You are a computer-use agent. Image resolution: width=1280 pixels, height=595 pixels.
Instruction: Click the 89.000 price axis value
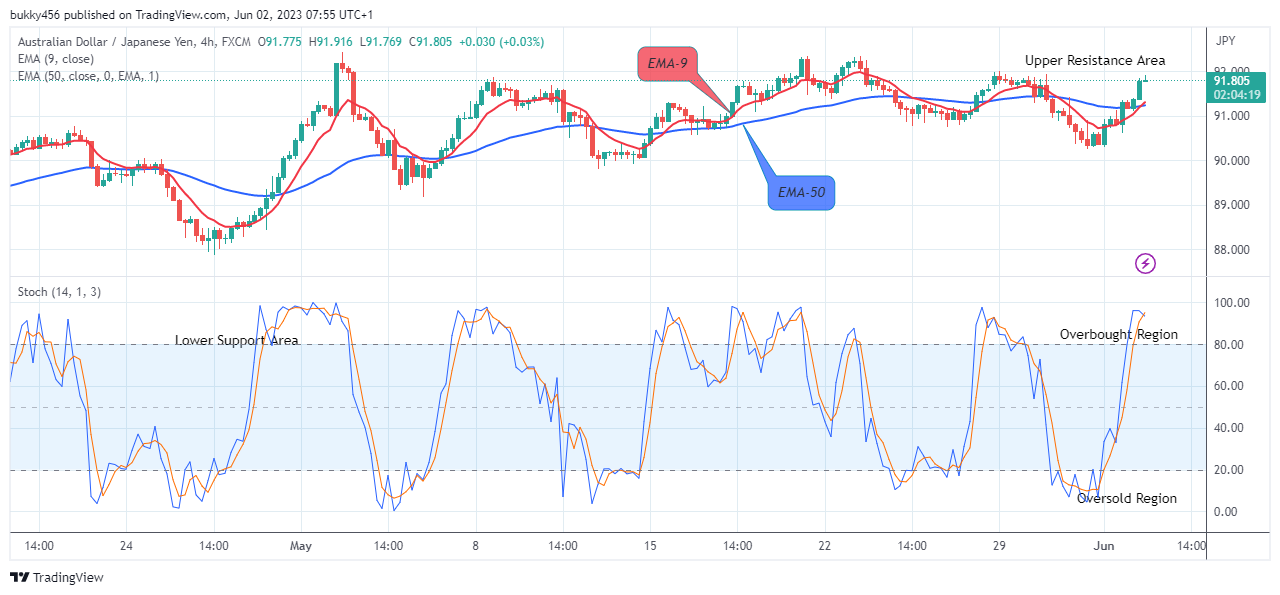(1232, 205)
